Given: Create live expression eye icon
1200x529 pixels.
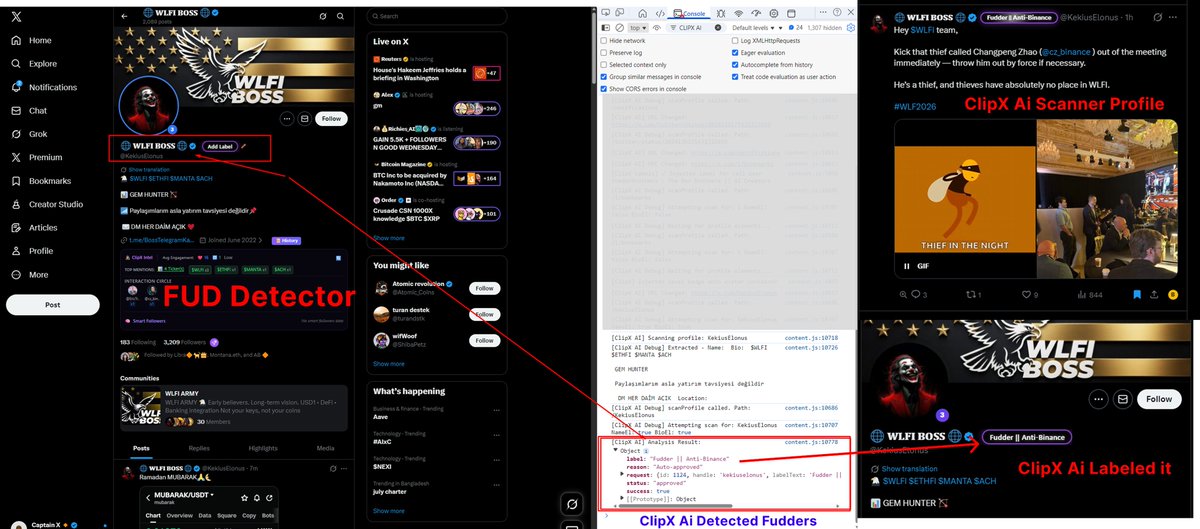Looking at the screenshot, I should pos(657,28).
